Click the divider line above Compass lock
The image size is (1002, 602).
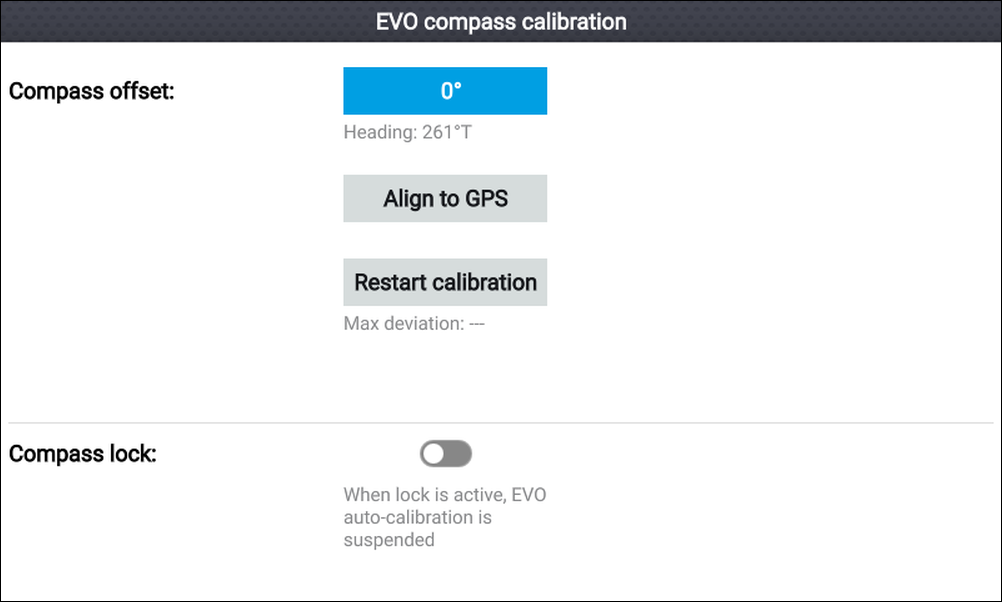[501, 422]
